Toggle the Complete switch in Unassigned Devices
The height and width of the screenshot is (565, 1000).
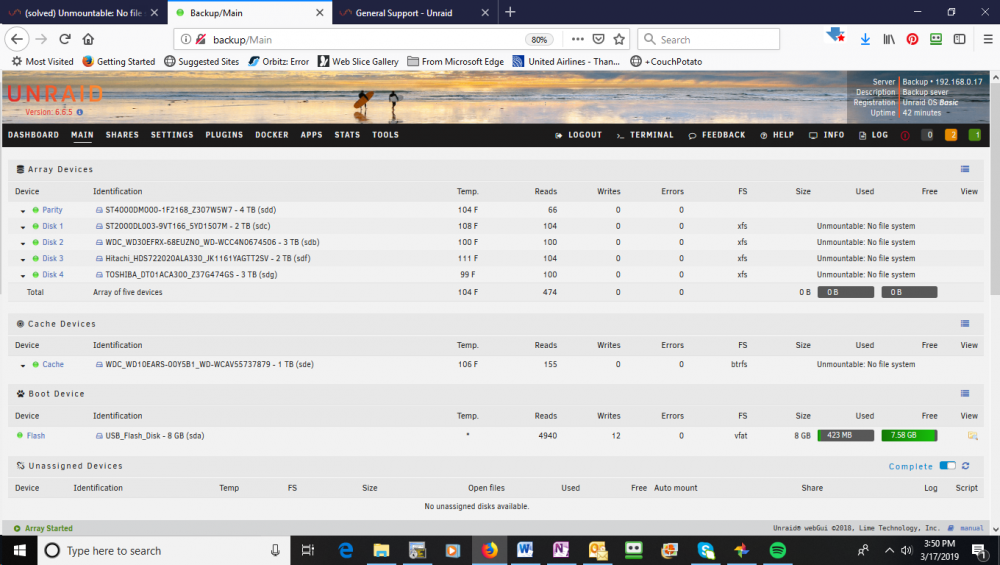click(x=948, y=466)
